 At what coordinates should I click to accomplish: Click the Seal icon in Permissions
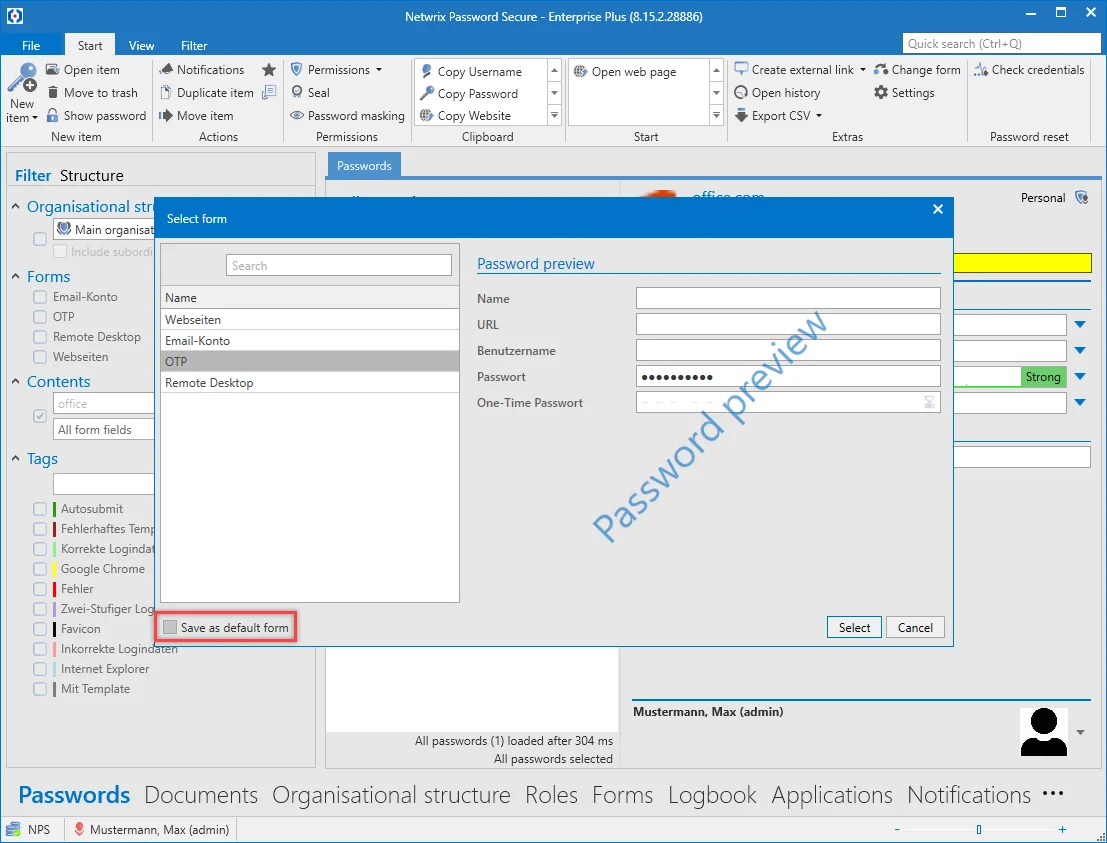point(297,92)
